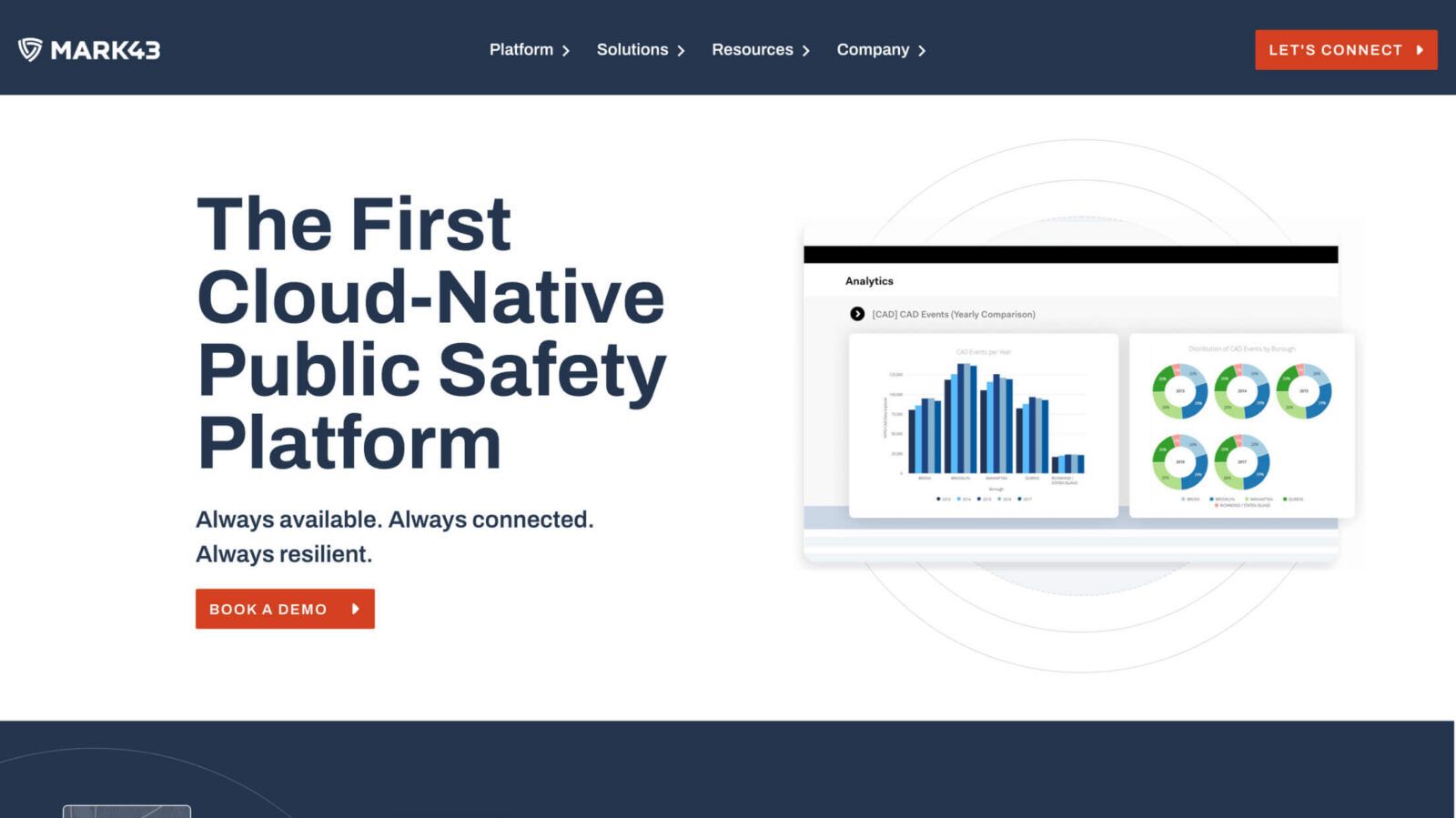The height and width of the screenshot is (818, 1456).
Task: Click the MARK43 wordmark in header
Action: [x=106, y=50]
